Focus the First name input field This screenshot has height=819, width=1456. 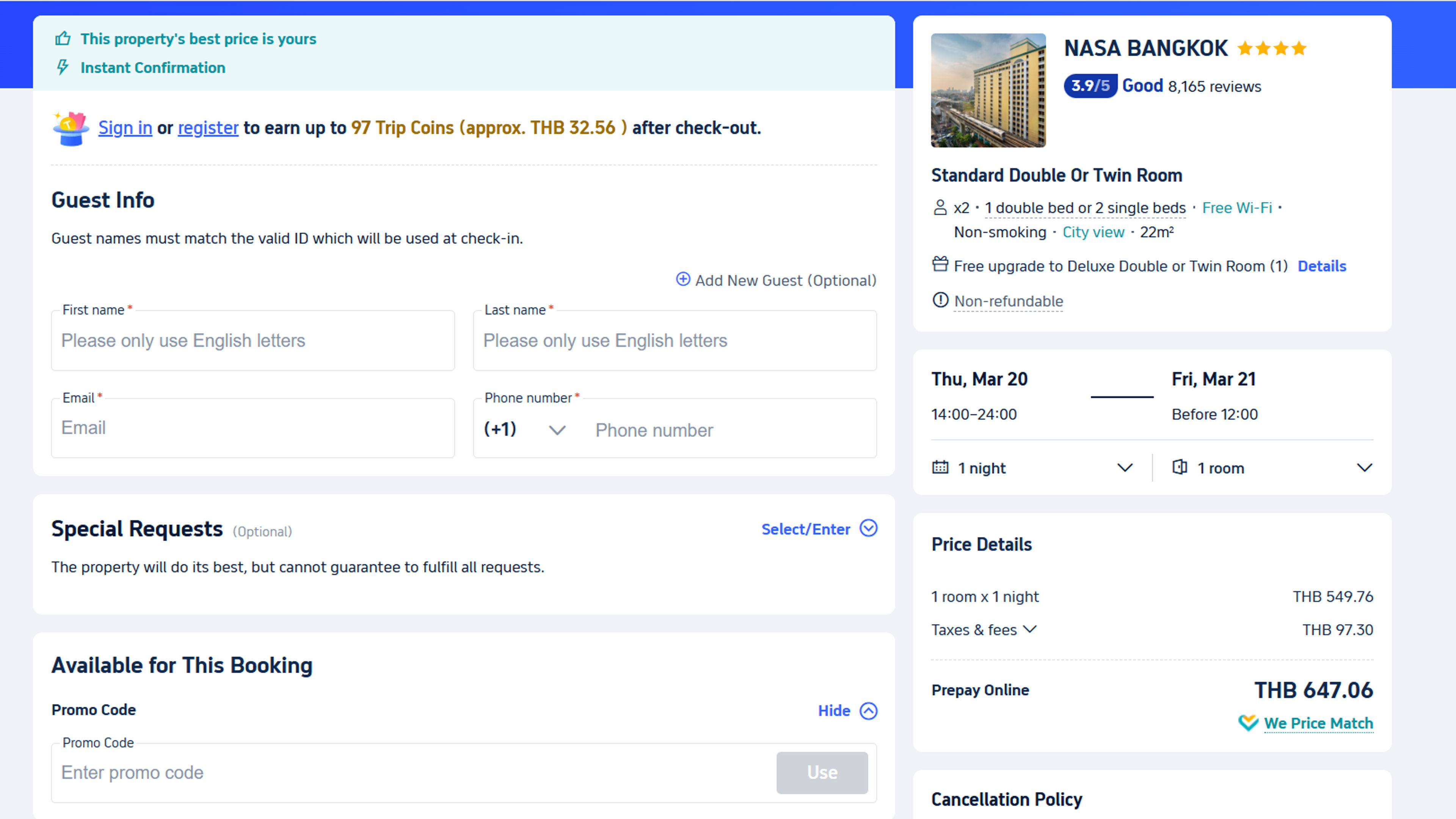[253, 341]
